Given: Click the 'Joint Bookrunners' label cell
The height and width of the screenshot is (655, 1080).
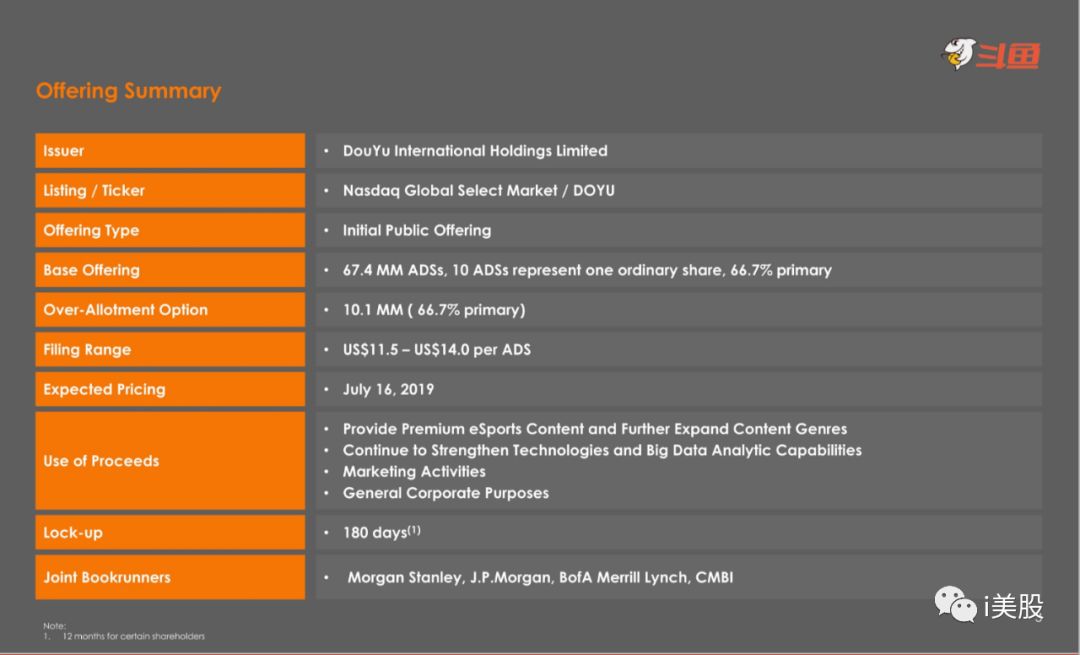Looking at the screenshot, I should [170, 577].
